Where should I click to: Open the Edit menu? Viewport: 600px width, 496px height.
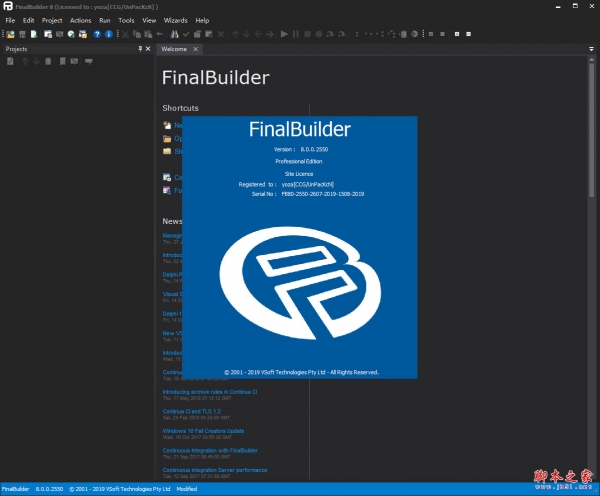(28, 21)
